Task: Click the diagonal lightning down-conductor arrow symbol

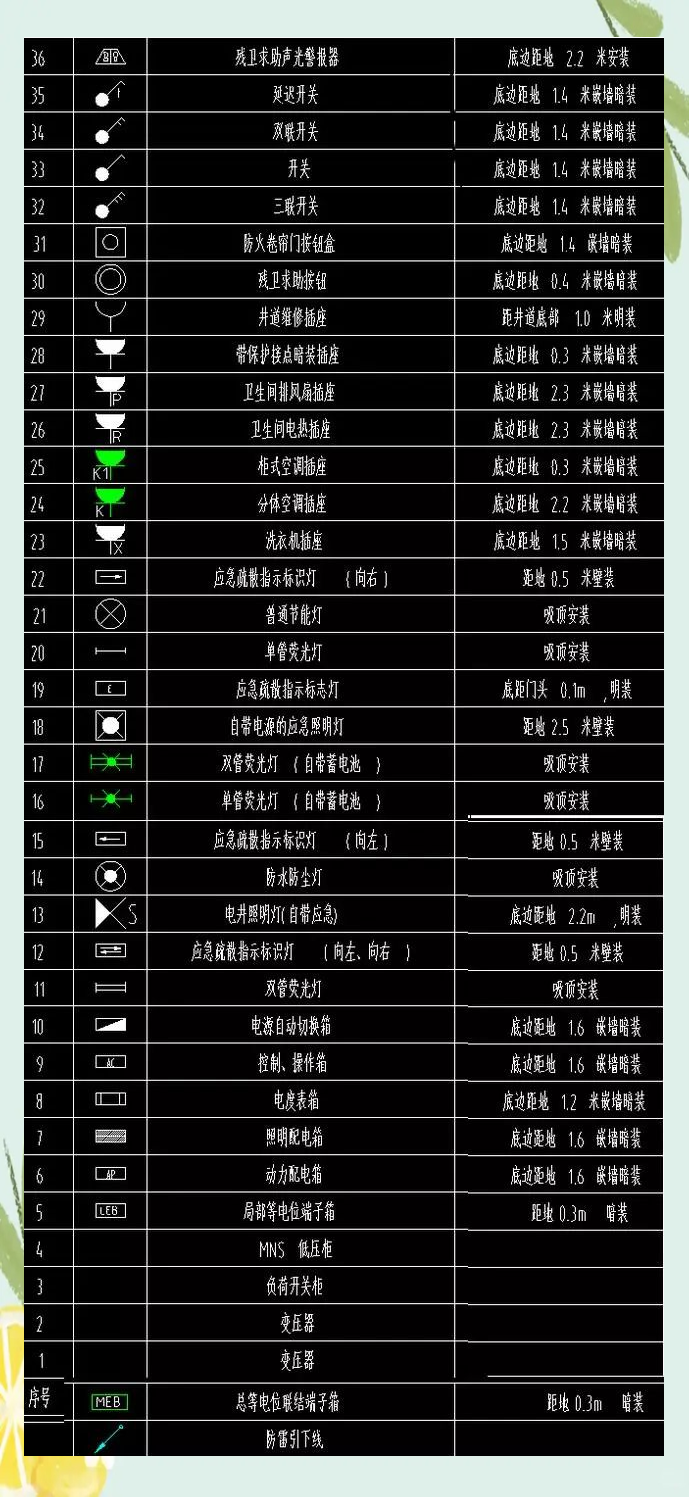Action: [x=109, y=1439]
